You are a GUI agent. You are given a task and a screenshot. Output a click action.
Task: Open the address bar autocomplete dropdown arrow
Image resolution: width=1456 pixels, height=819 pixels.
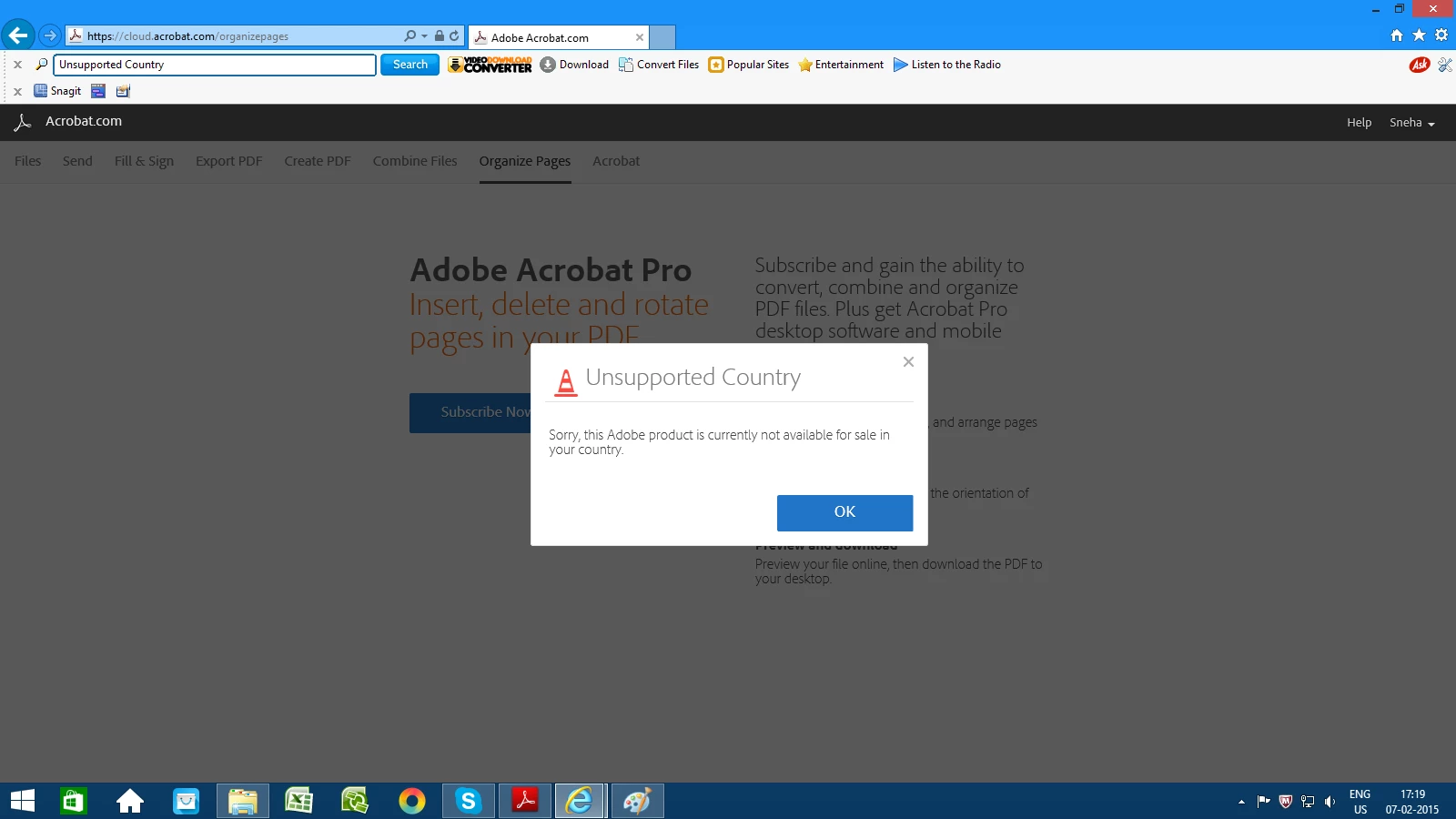424,35
